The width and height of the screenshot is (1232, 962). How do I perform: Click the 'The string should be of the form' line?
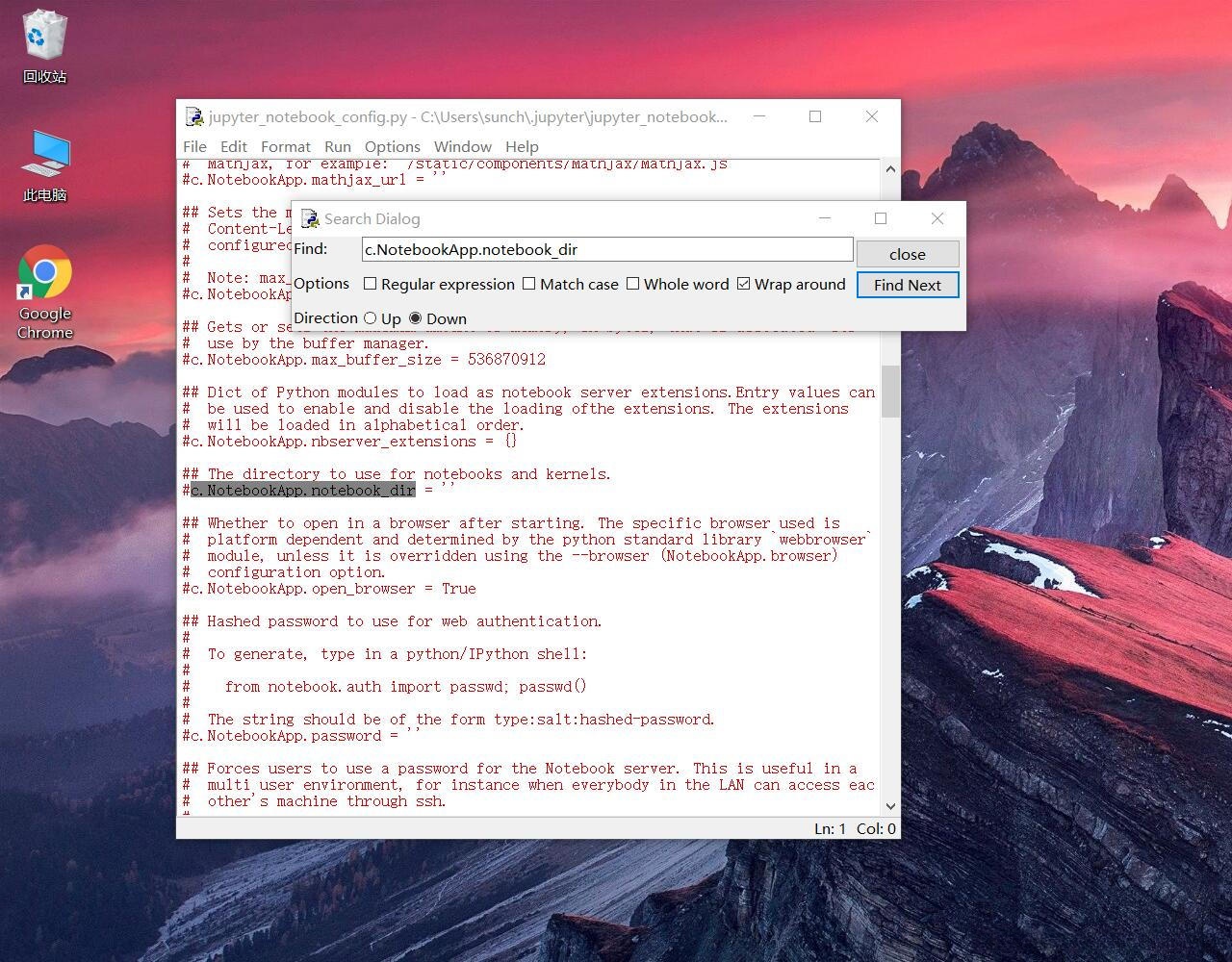point(449,720)
